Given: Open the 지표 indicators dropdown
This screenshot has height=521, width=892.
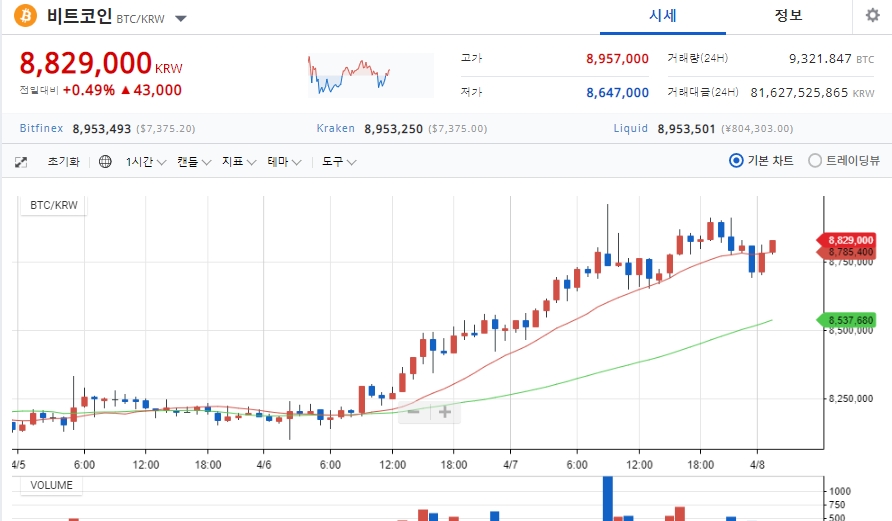Looking at the screenshot, I should pos(239,162).
